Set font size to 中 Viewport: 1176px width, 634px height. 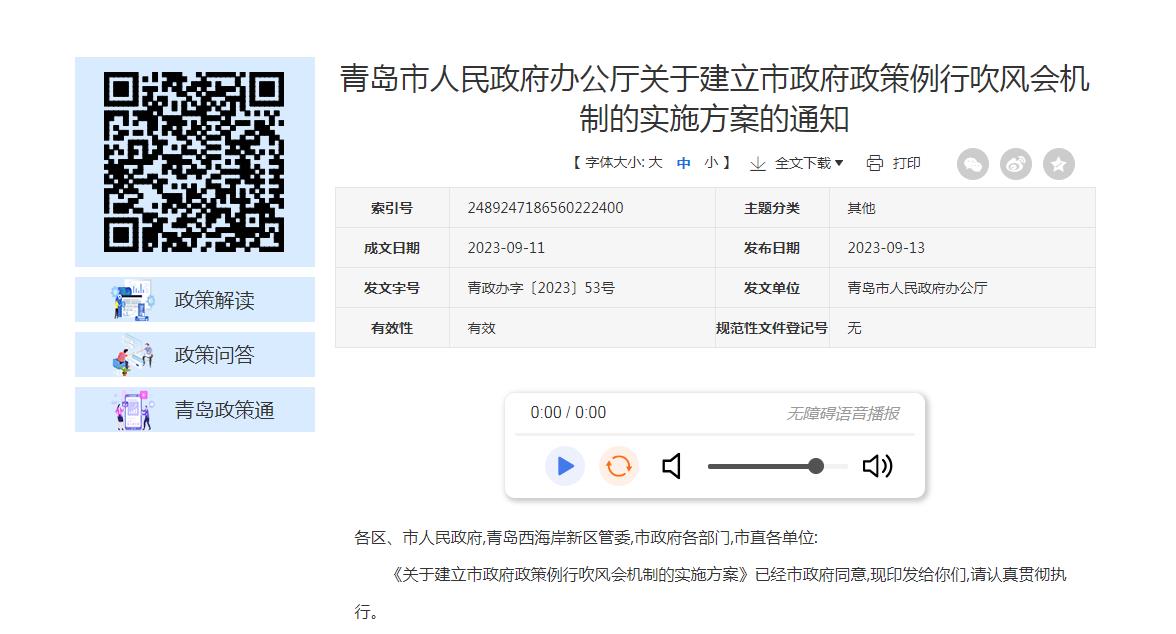684,163
